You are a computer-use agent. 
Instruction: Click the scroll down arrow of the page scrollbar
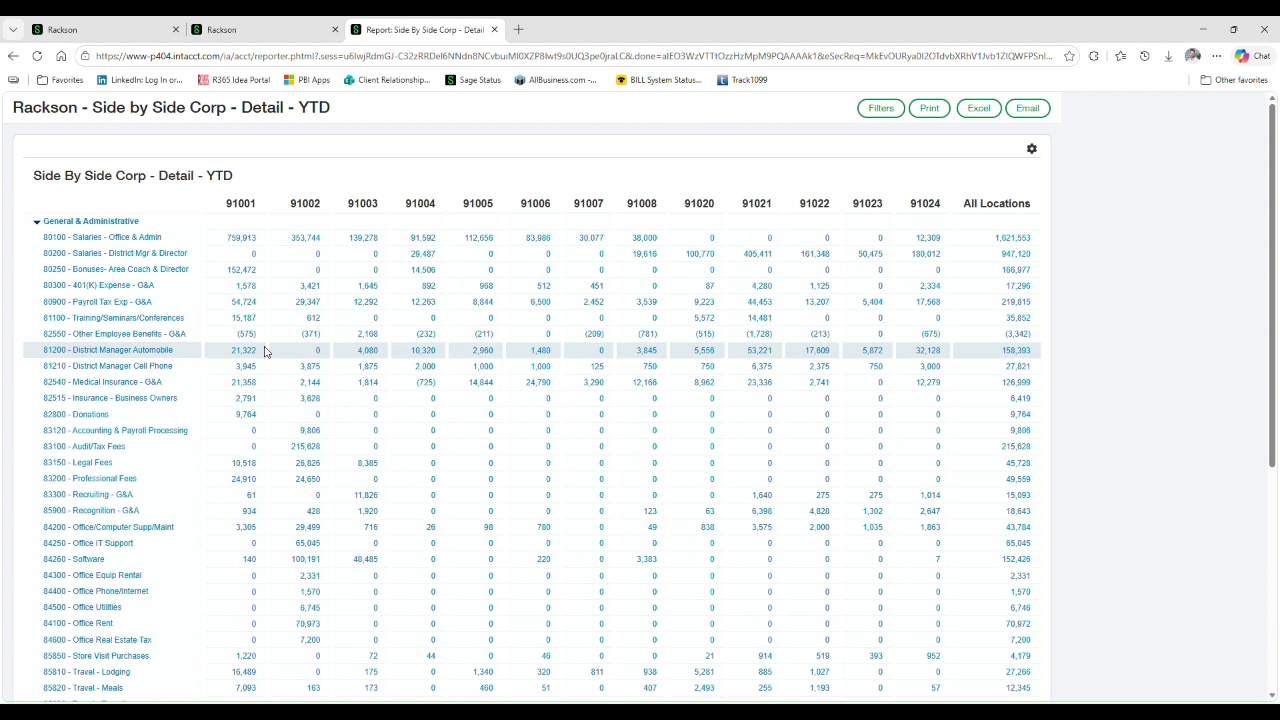pos(1272,696)
